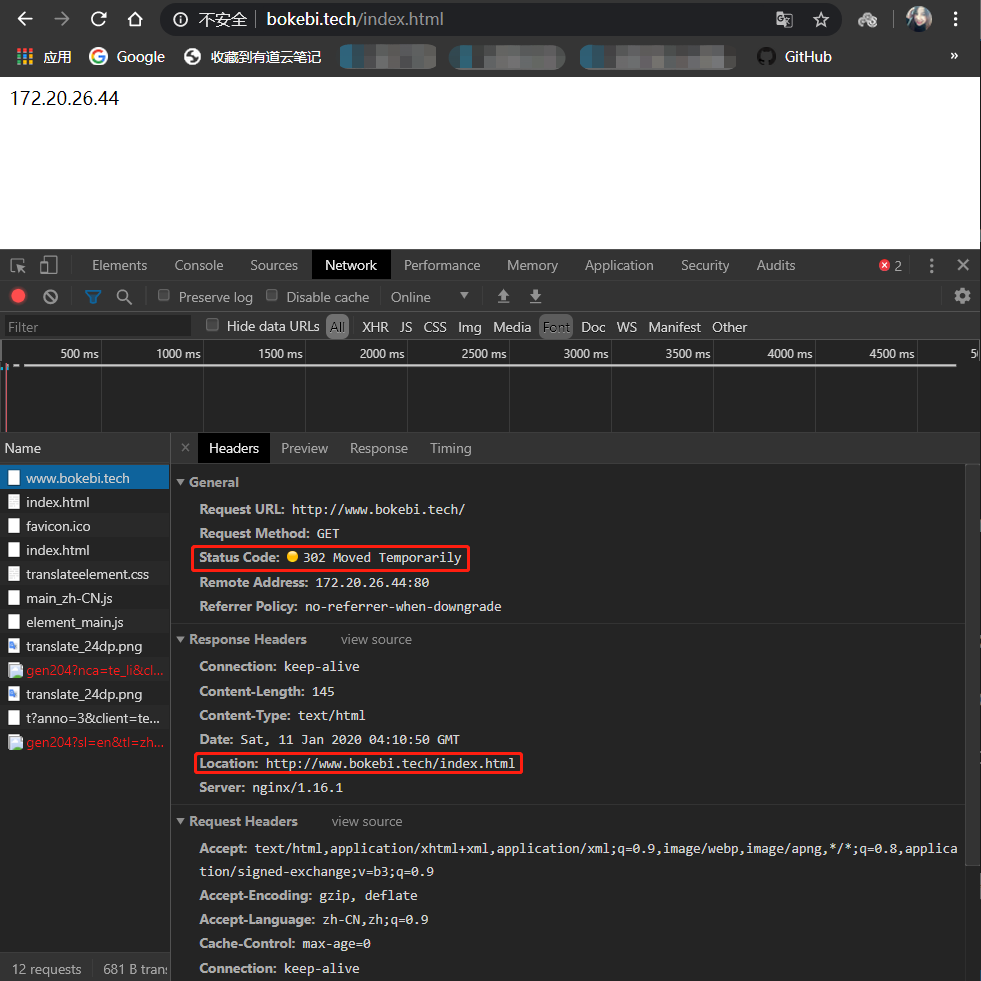Click the red error count badge
Image resolution: width=981 pixels, height=981 pixels.
click(x=890, y=265)
